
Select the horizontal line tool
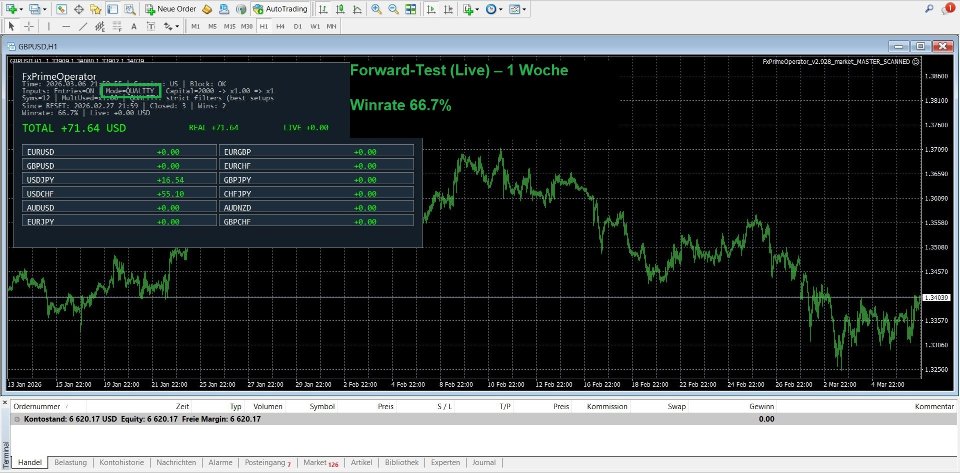click(x=66, y=26)
